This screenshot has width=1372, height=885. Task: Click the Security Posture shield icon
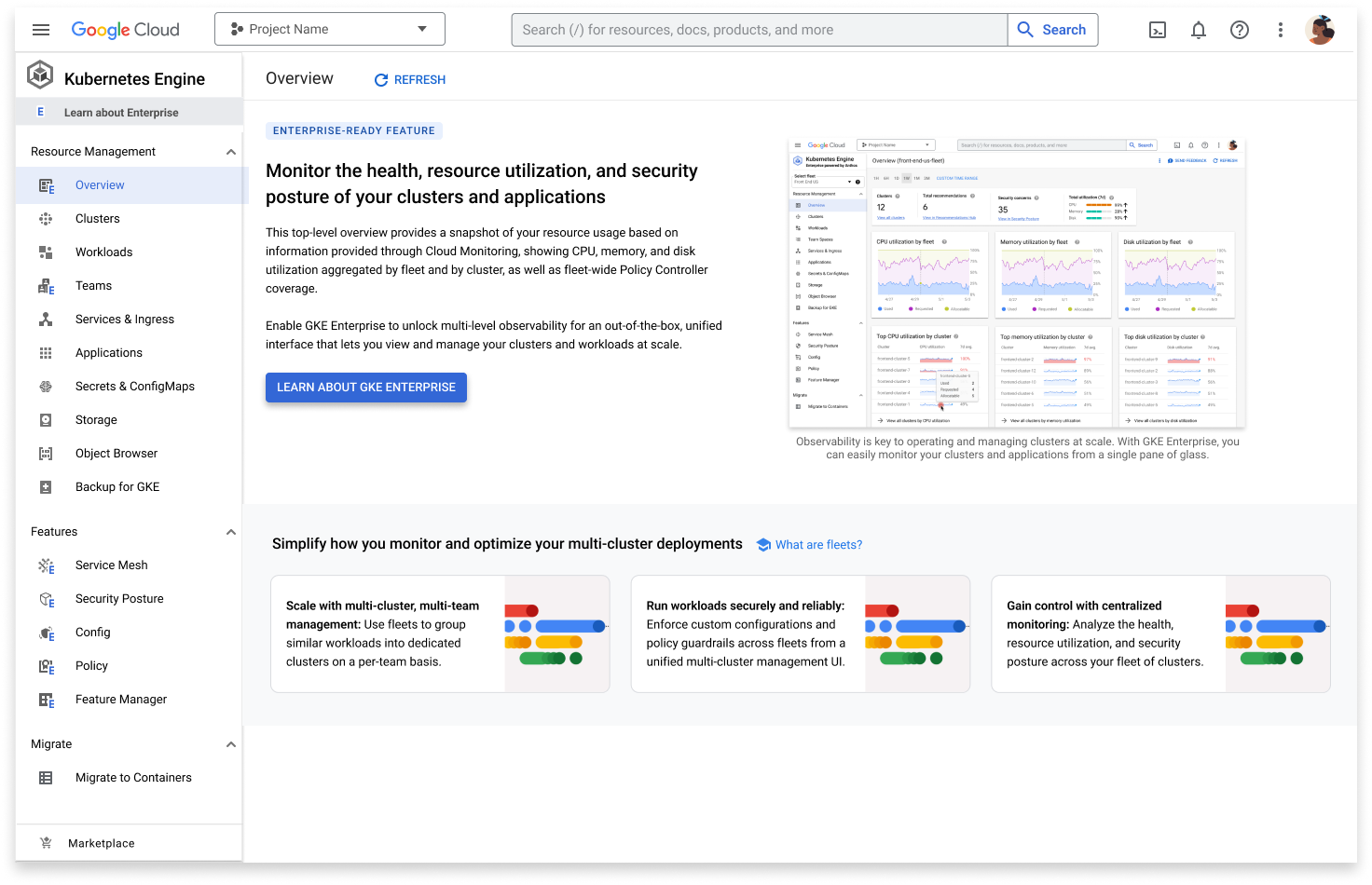46,599
